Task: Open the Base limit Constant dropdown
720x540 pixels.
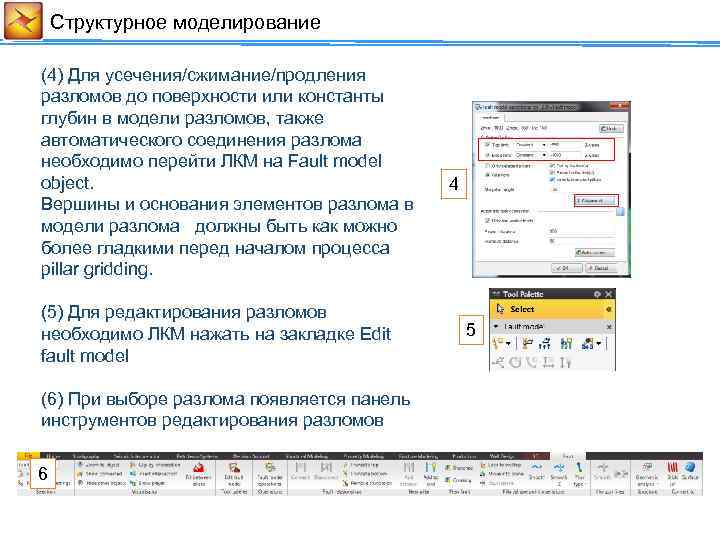Action: pyautogui.click(x=531, y=155)
